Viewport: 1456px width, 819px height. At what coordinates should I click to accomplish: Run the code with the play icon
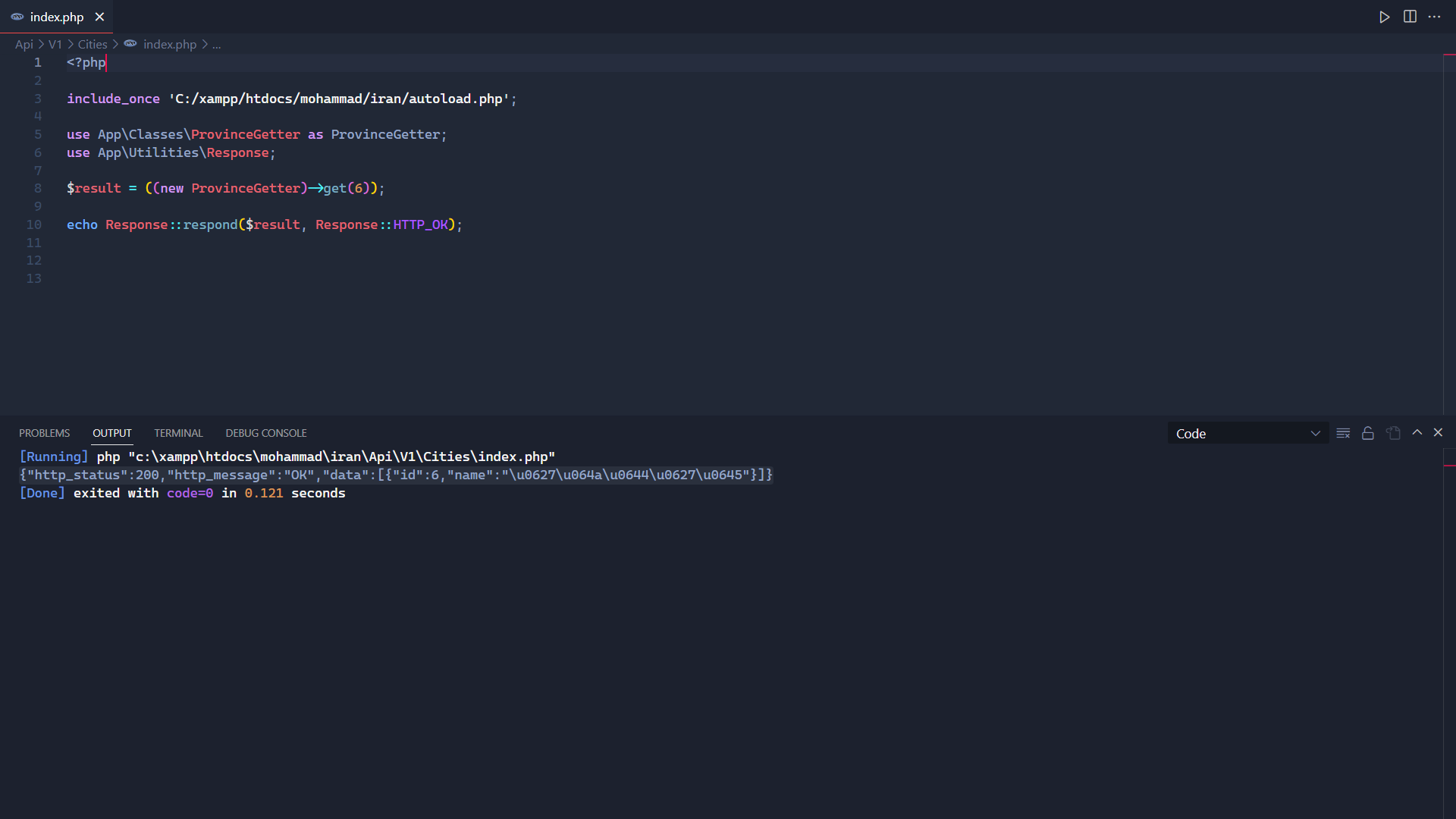pyautogui.click(x=1384, y=17)
